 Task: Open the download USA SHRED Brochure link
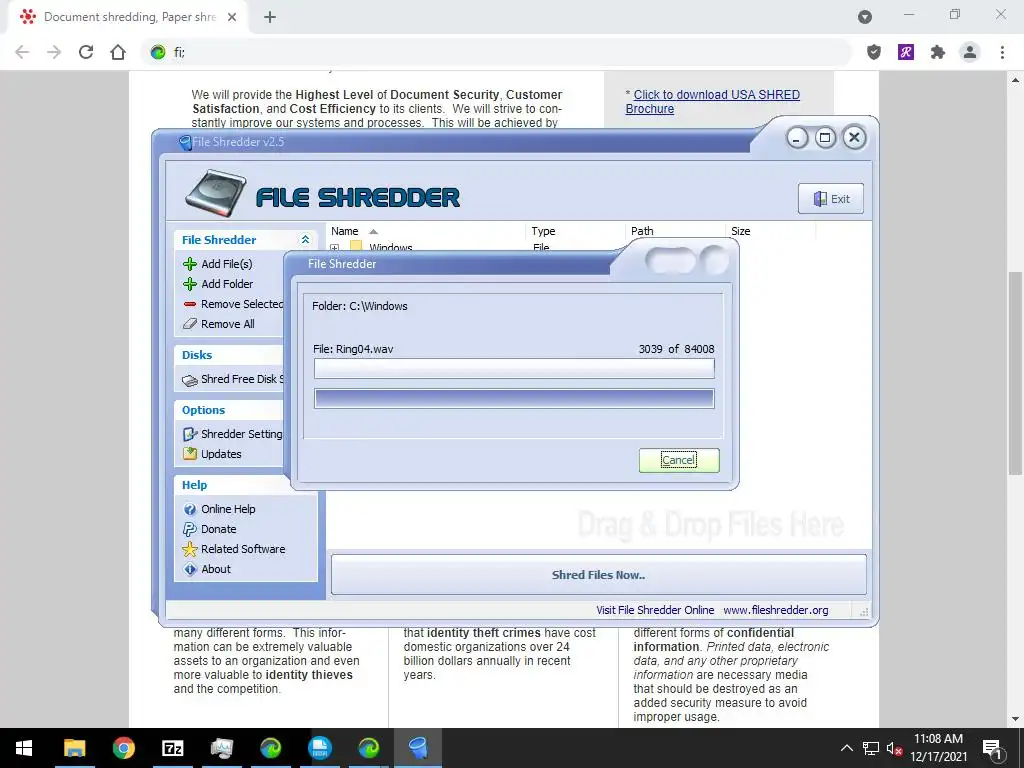pyautogui.click(x=712, y=102)
